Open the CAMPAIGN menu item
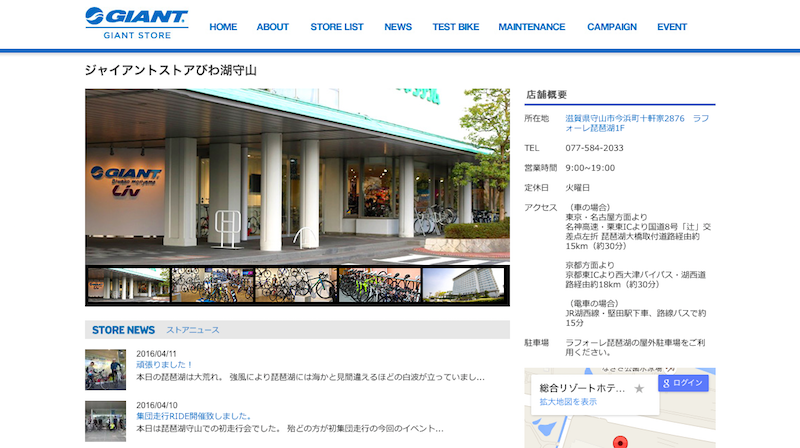This screenshot has height=448, width=800. pyautogui.click(x=612, y=27)
